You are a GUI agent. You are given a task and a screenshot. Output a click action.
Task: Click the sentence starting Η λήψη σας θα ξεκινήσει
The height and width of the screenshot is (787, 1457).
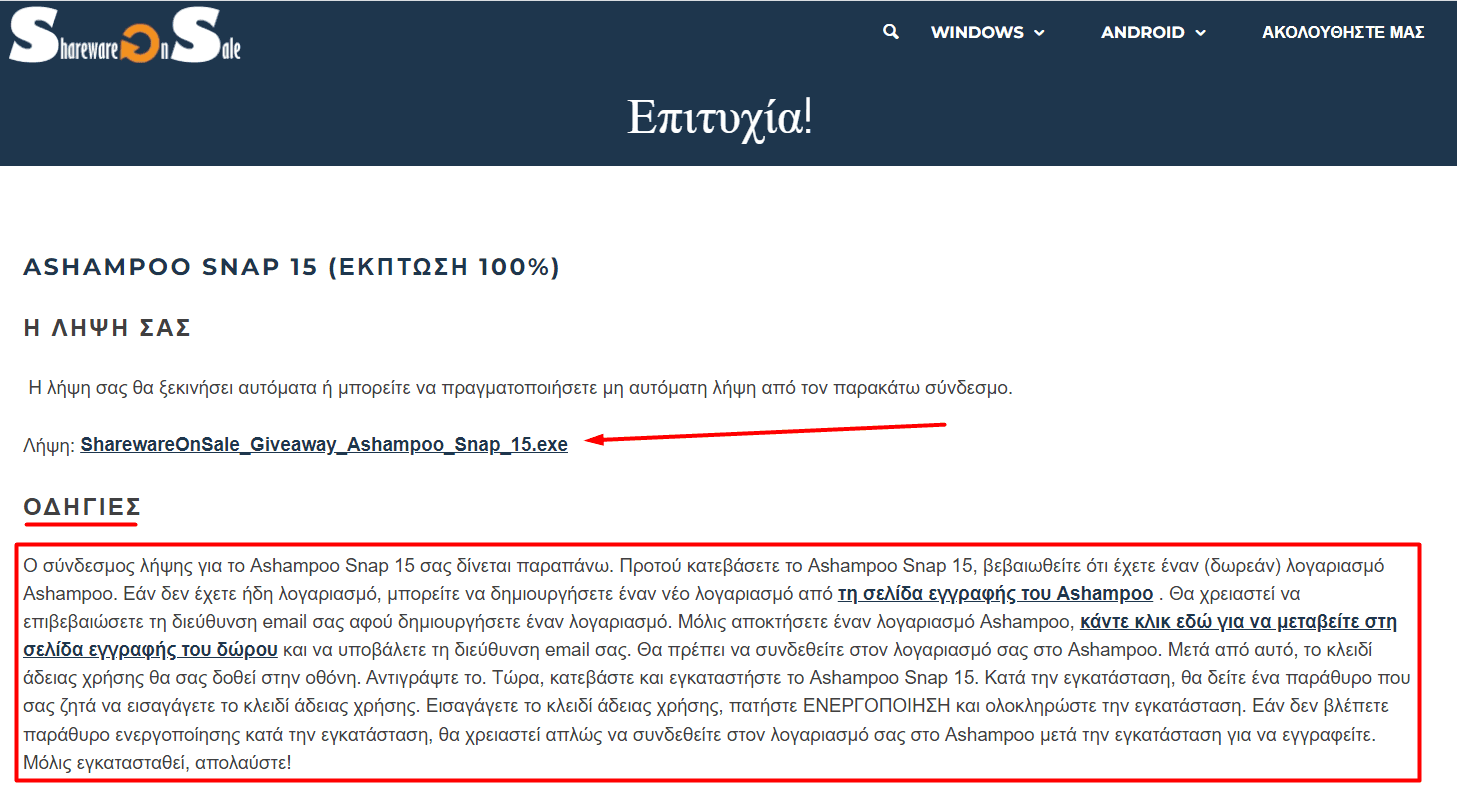point(520,388)
